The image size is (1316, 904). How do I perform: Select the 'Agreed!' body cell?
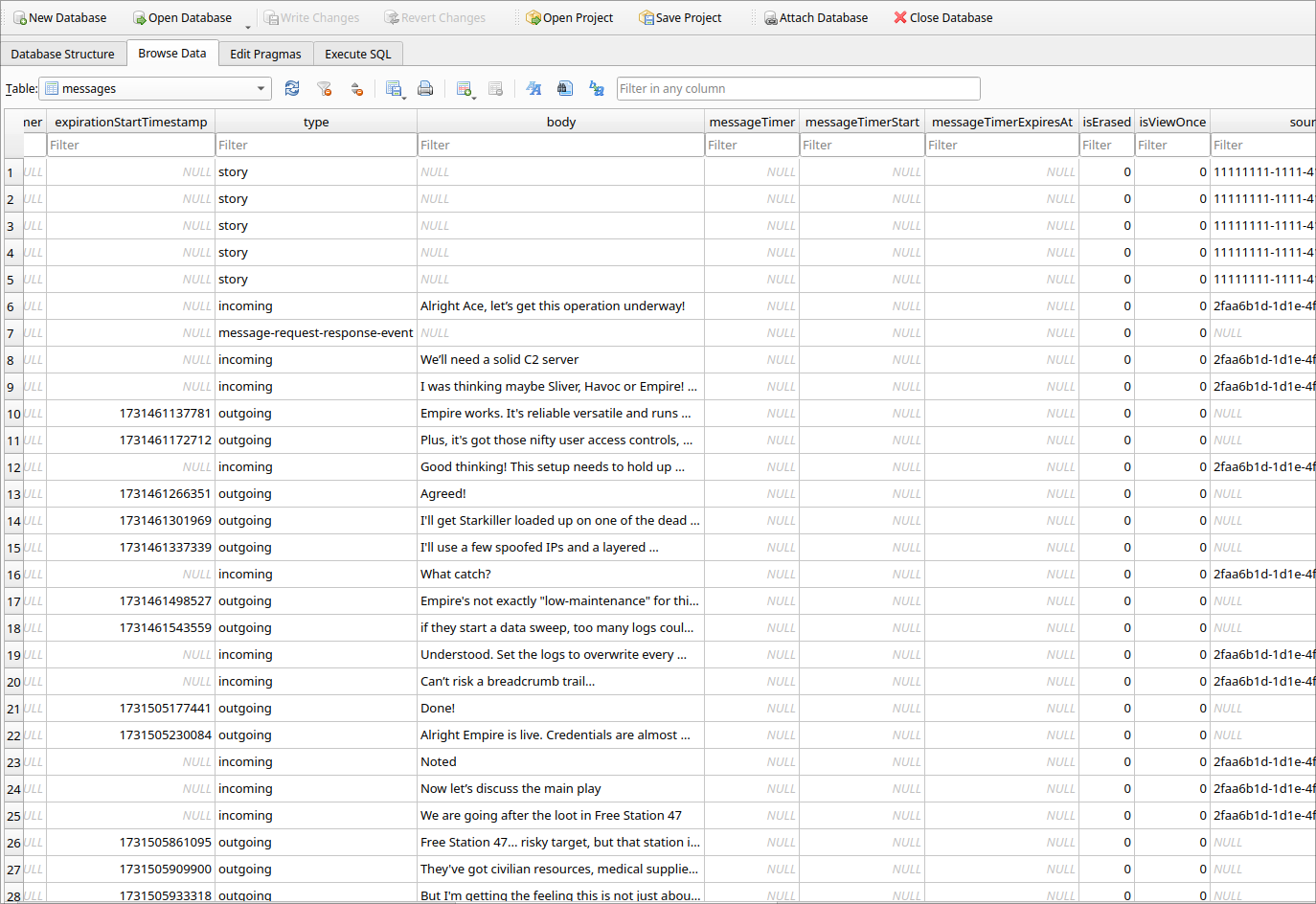click(x=560, y=493)
